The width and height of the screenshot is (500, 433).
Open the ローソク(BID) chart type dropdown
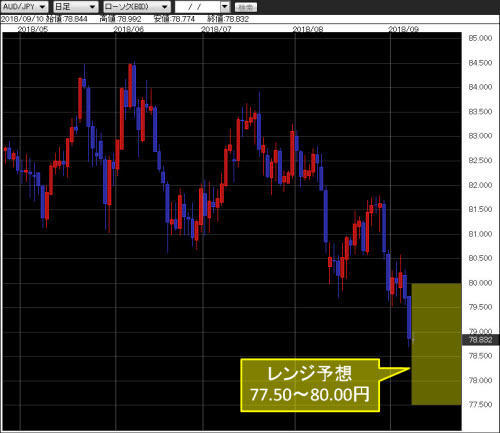coord(137,7)
